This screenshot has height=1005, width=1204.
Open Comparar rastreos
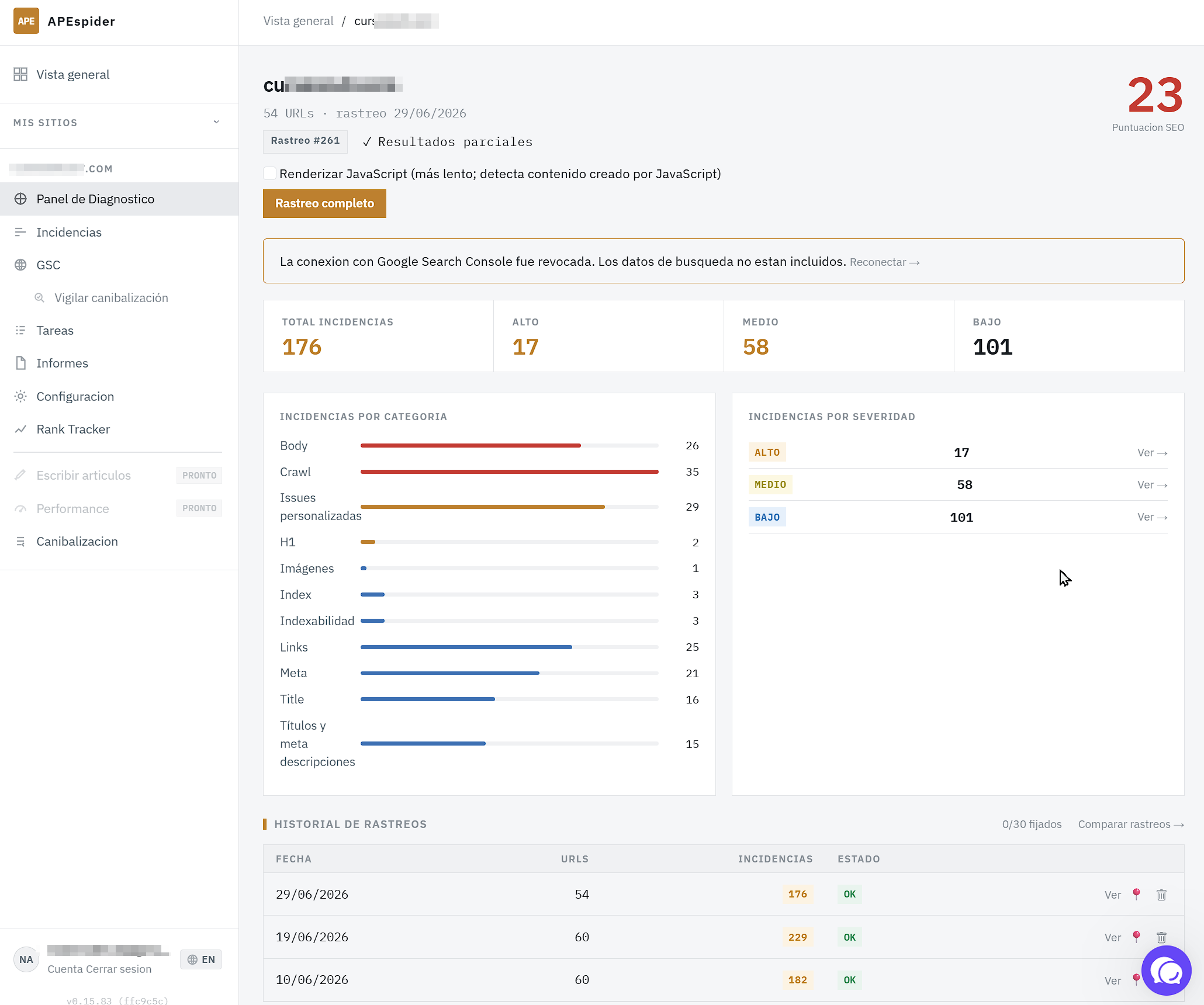point(1131,824)
